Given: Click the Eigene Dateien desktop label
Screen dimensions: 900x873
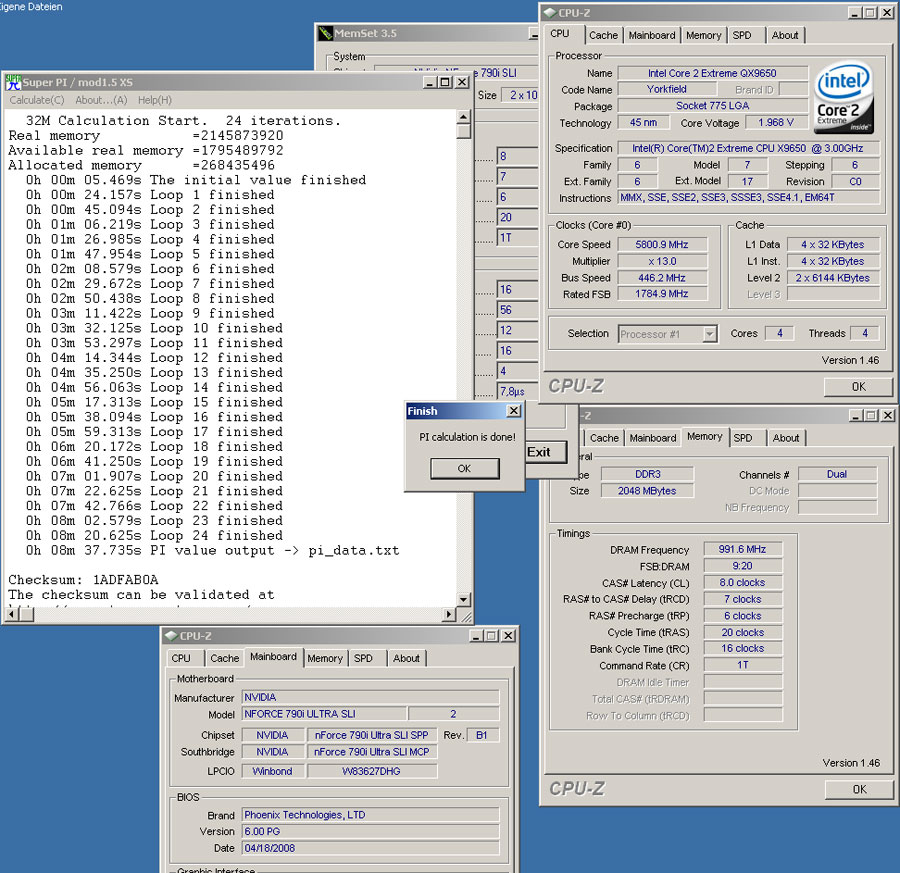Looking at the screenshot, I should pos(31,7).
